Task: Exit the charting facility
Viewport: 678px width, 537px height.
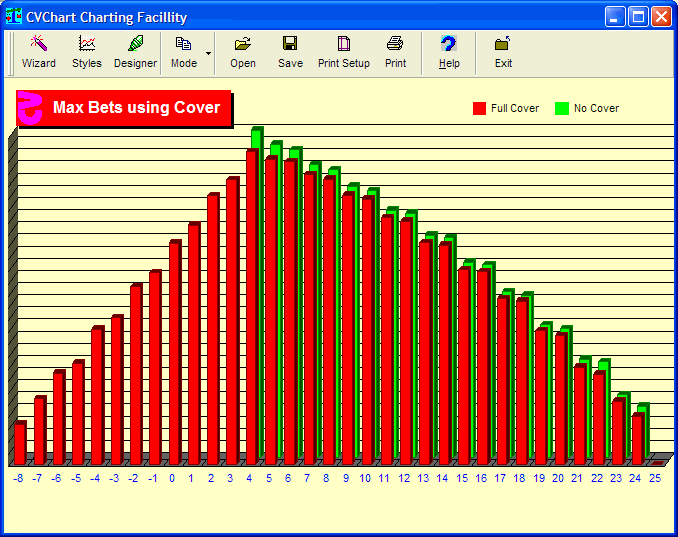Action: (503, 52)
